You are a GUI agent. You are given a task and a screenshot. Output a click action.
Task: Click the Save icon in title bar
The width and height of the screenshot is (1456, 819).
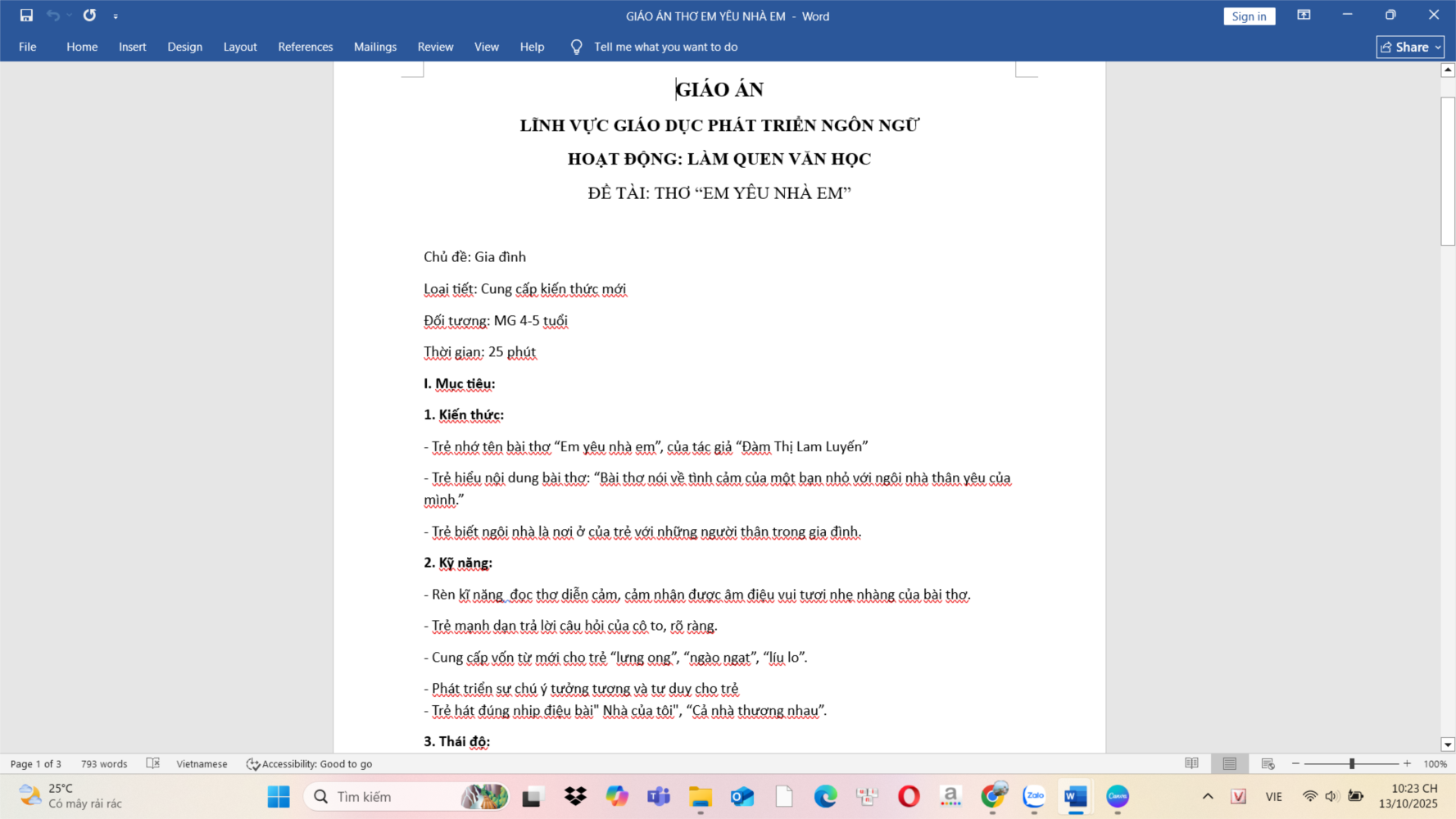(26, 16)
